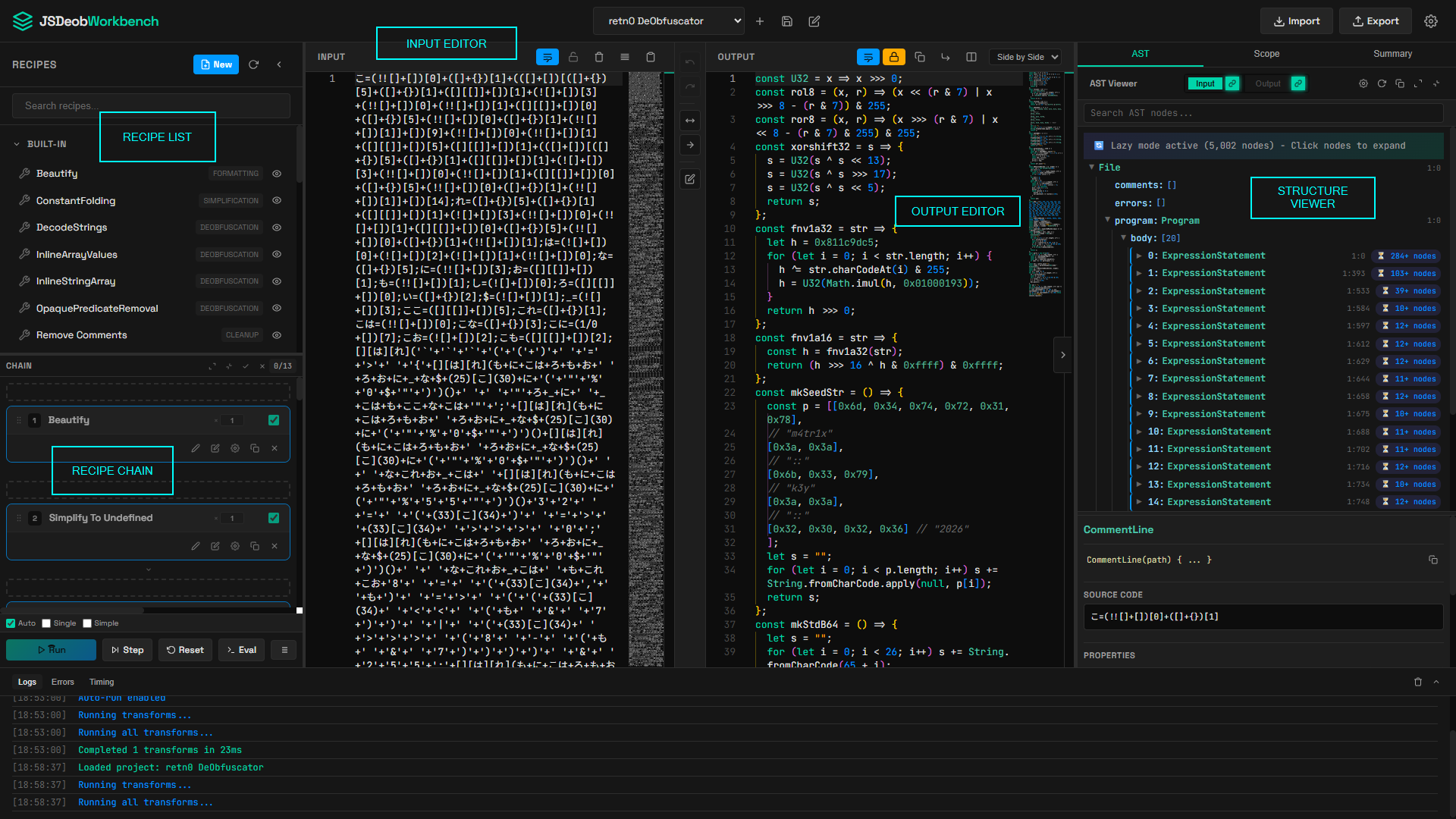The height and width of the screenshot is (819, 1456).
Task: Enable the Single checkbox
Action: pyautogui.click(x=46, y=623)
